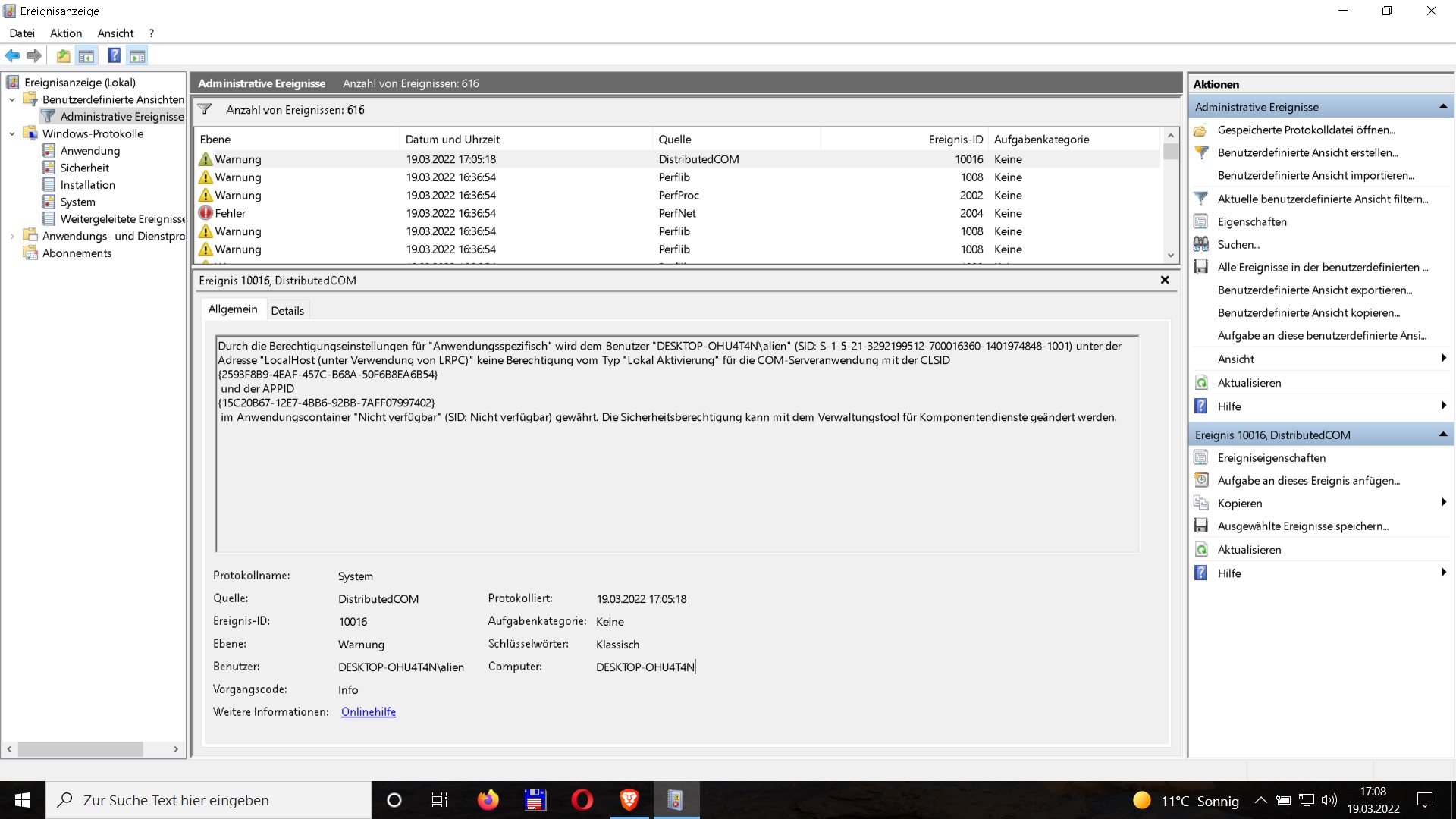Select the System log in tree
This screenshot has height=819, width=1456.
tap(77, 202)
